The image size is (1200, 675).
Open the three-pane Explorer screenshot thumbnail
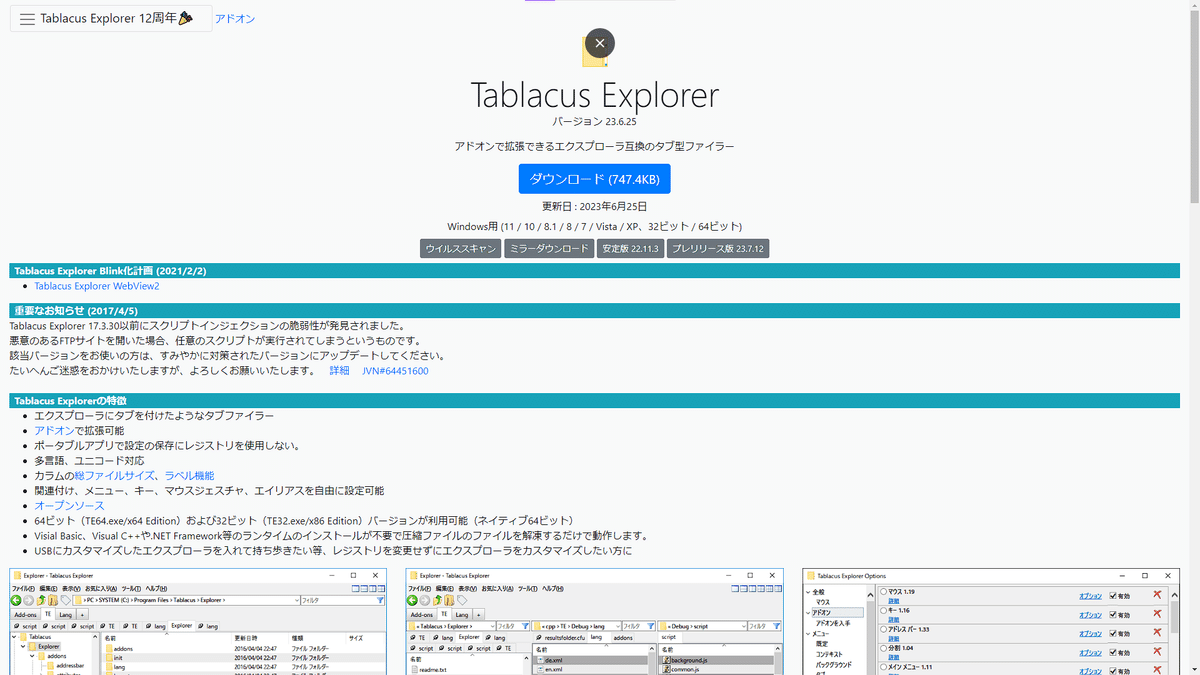[x=594, y=622]
